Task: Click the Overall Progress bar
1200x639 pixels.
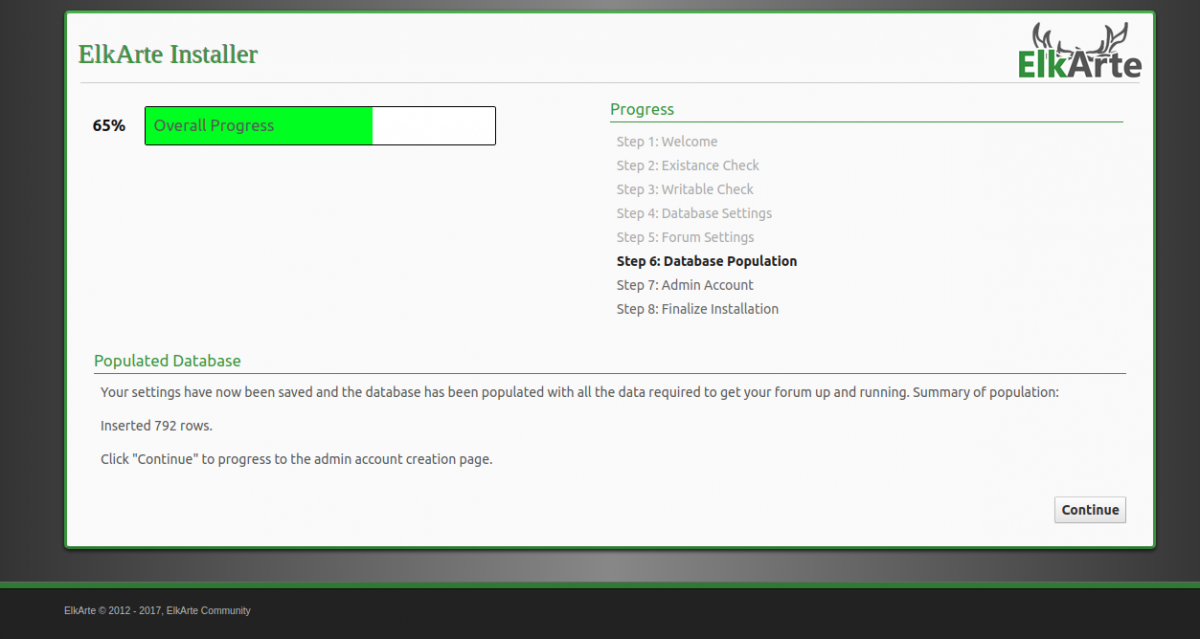Action: pos(320,126)
